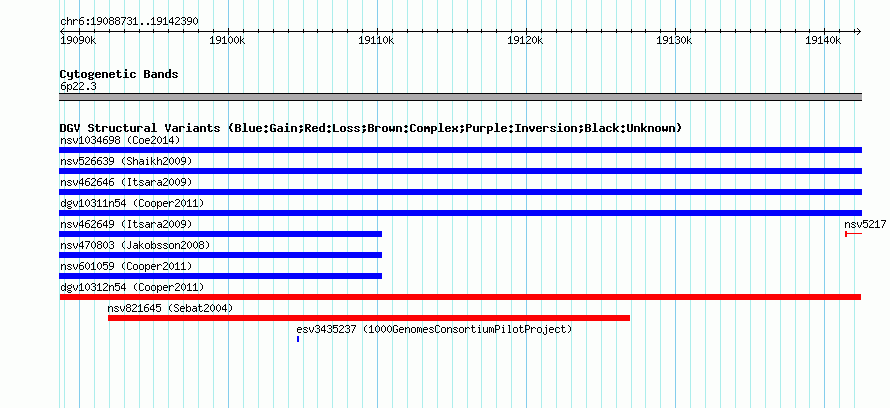This screenshot has height=408, width=890.
Task: Open the nsv821645 (Sebat2004) label
Action: pos(170,308)
